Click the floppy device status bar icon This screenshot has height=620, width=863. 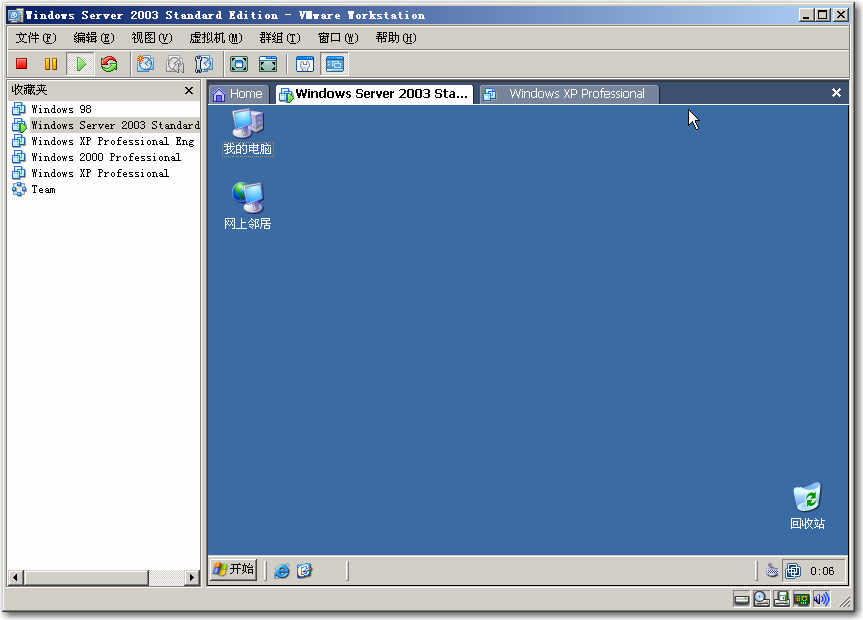coord(782,599)
